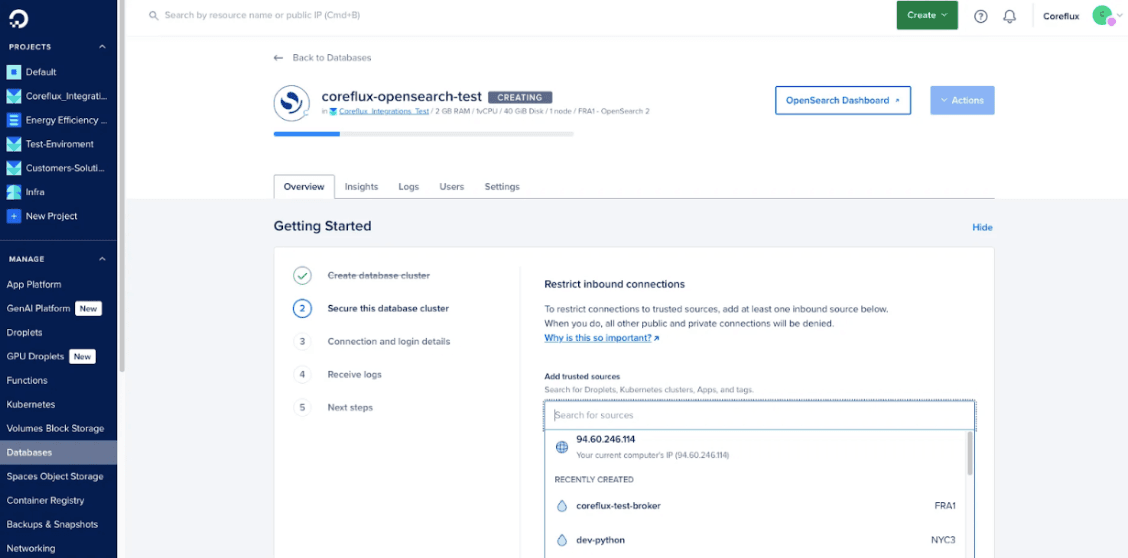The image size is (1128, 558).
Task: Click the database creation progress bar
Action: coord(423,133)
